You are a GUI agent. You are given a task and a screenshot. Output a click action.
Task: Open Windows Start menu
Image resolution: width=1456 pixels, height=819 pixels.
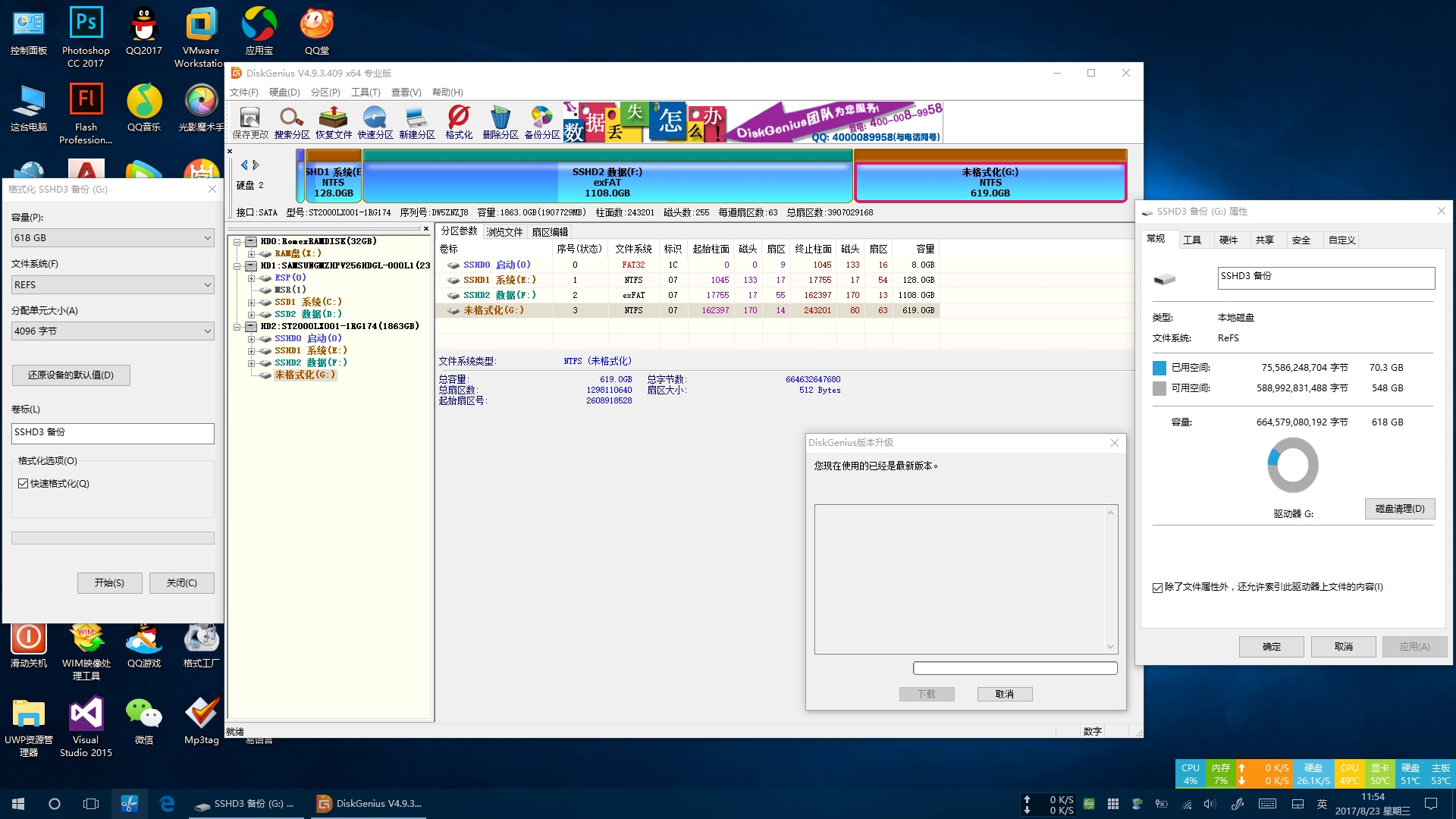[x=18, y=804]
